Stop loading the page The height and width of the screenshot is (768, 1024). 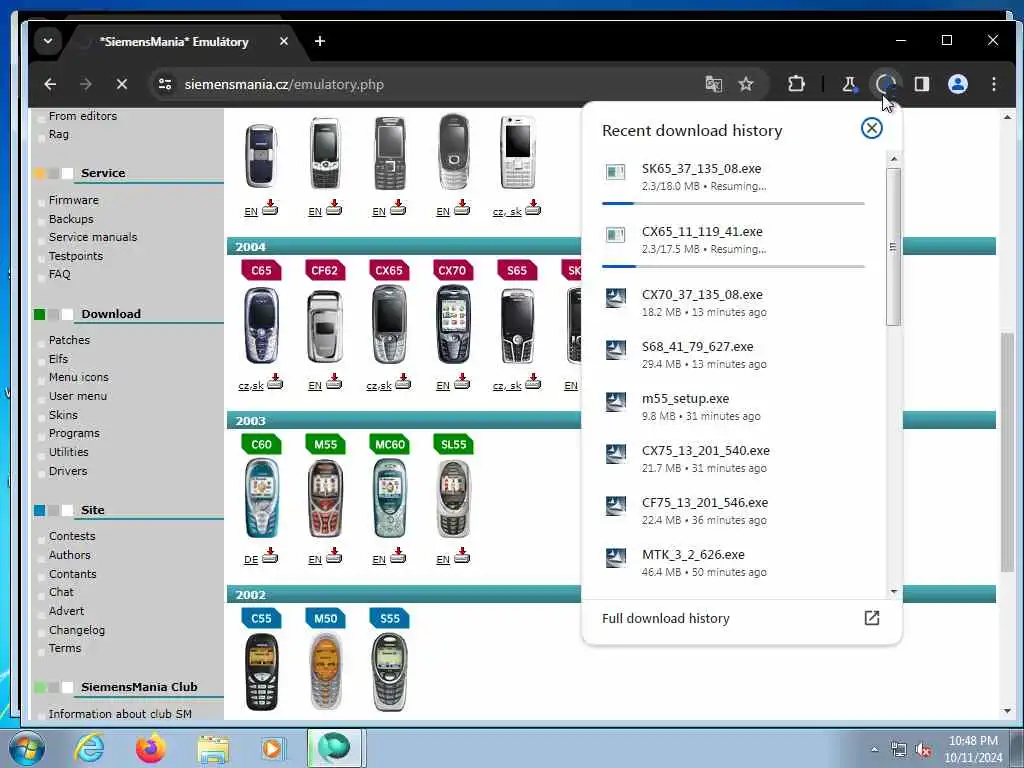[x=121, y=84]
